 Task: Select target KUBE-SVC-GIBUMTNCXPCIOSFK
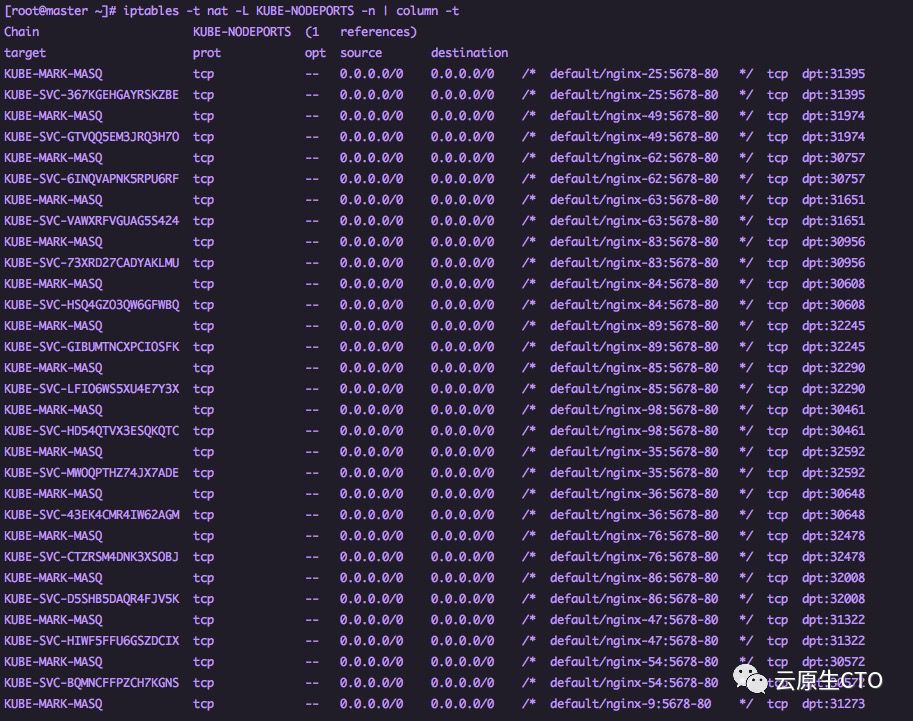tap(91, 347)
